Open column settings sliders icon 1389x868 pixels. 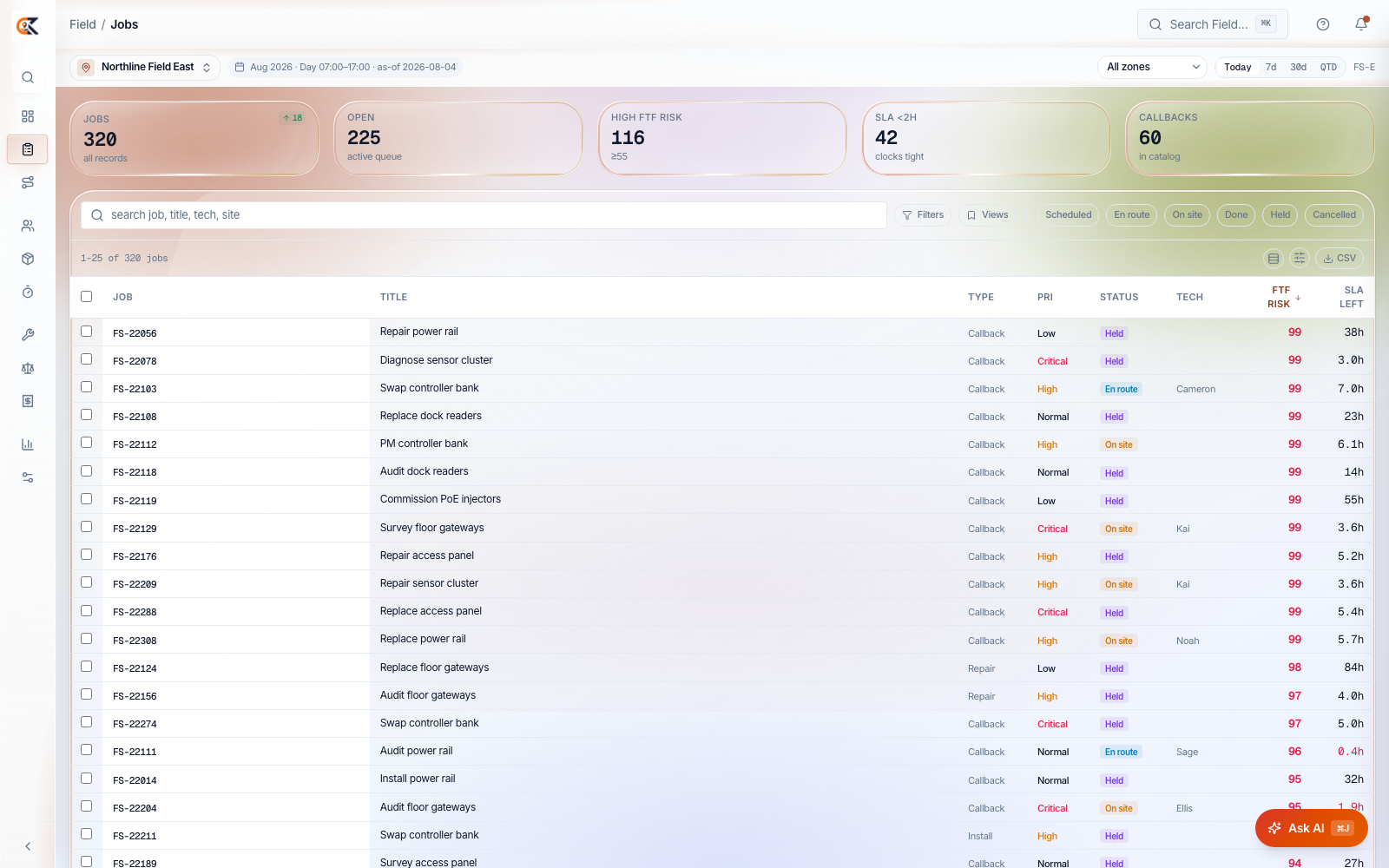pyautogui.click(x=1300, y=259)
